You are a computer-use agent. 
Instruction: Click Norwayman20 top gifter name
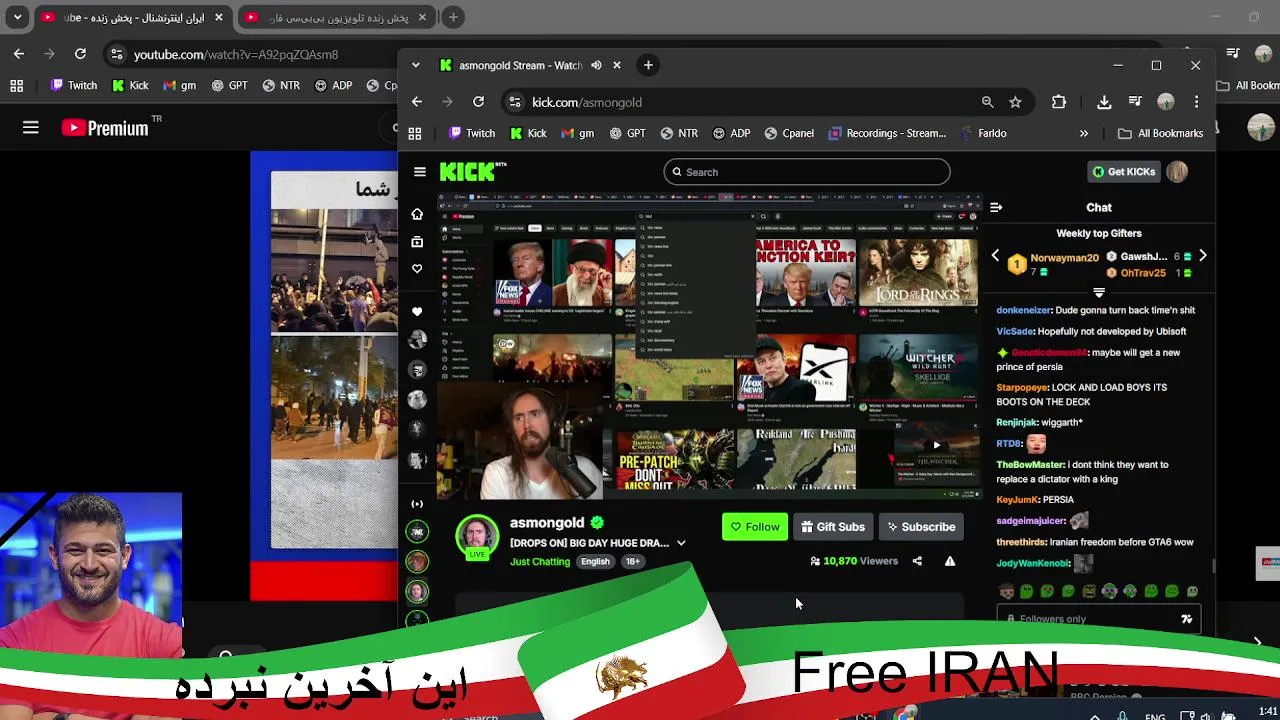click(1064, 258)
